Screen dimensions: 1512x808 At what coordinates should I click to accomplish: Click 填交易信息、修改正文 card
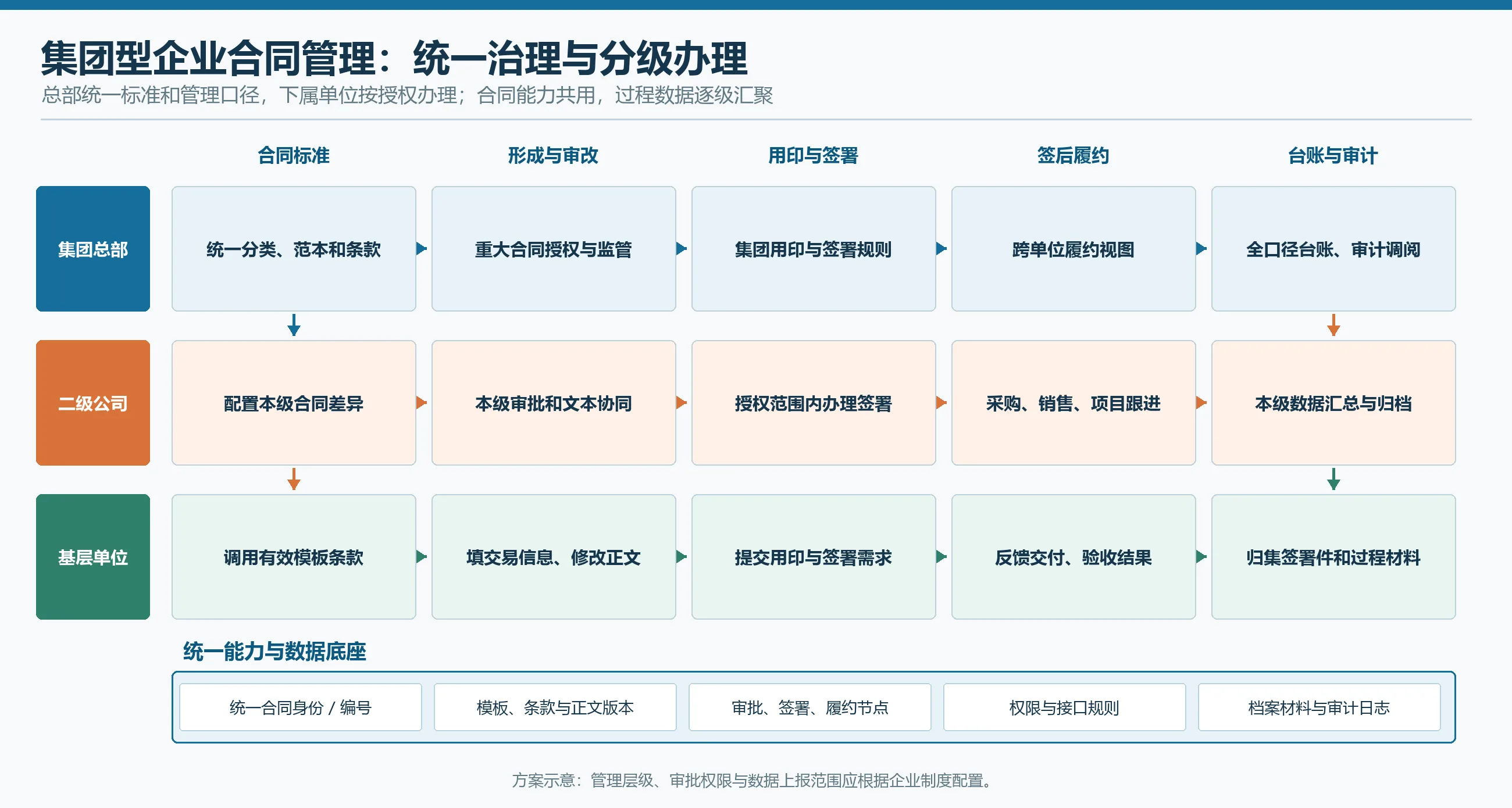click(x=554, y=557)
